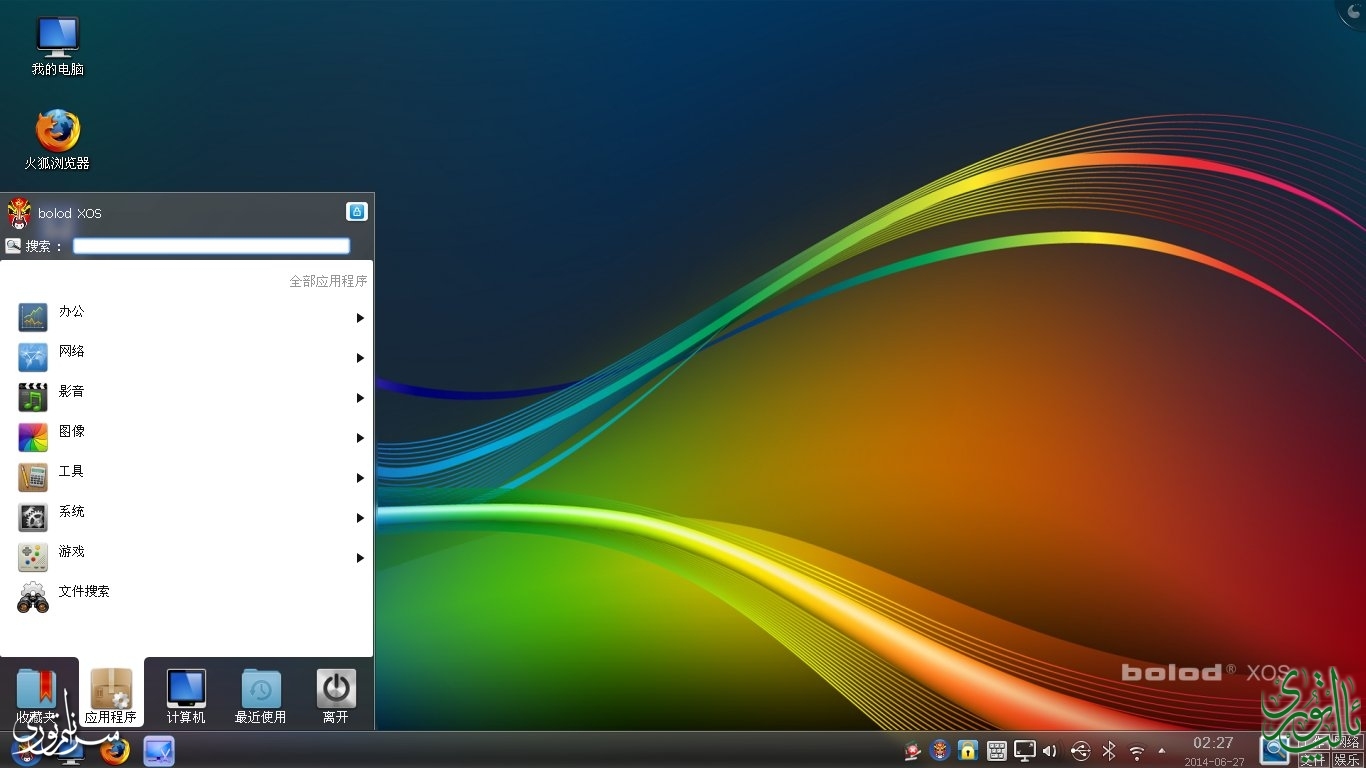The height and width of the screenshot is (768, 1366).
Task: Click the show desktop icon in taskbar
Action: [x=159, y=750]
